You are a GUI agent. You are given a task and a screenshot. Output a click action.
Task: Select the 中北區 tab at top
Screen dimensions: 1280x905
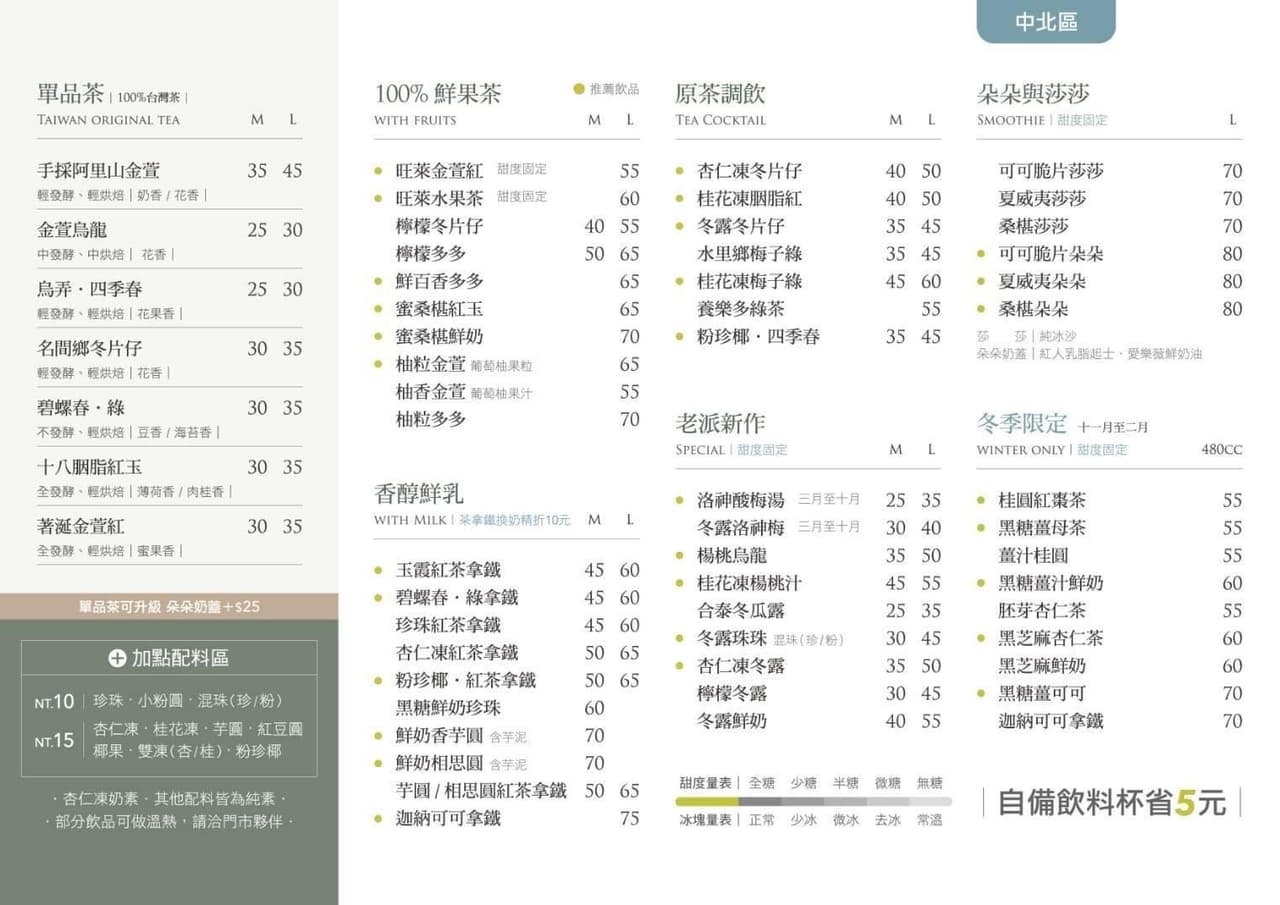click(1046, 21)
